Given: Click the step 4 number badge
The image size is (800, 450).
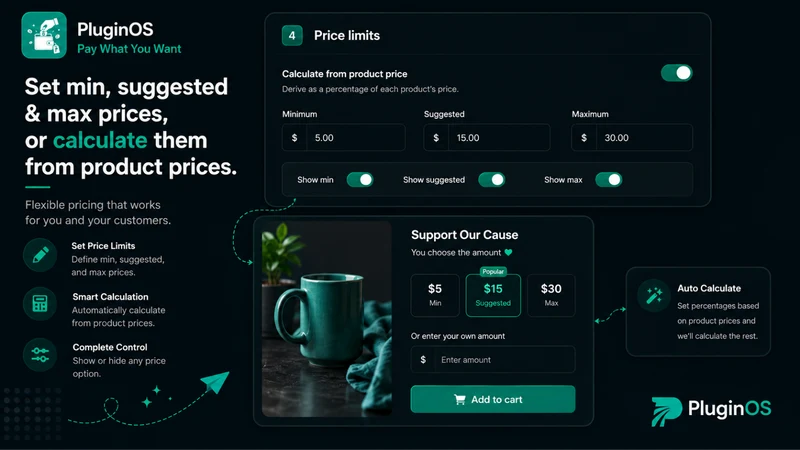Looking at the screenshot, I should tap(292, 36).
